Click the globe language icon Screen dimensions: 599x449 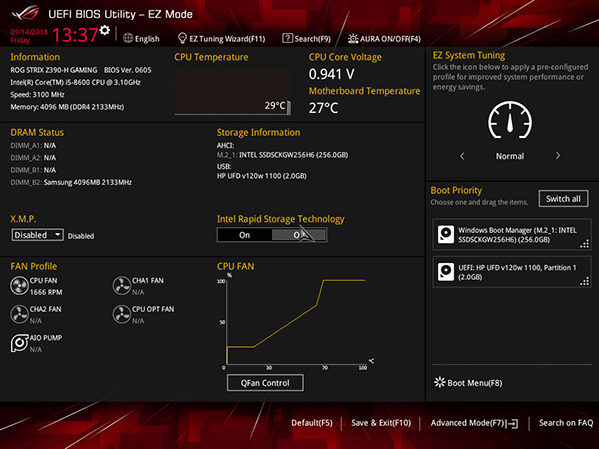(x=128, y=38)
